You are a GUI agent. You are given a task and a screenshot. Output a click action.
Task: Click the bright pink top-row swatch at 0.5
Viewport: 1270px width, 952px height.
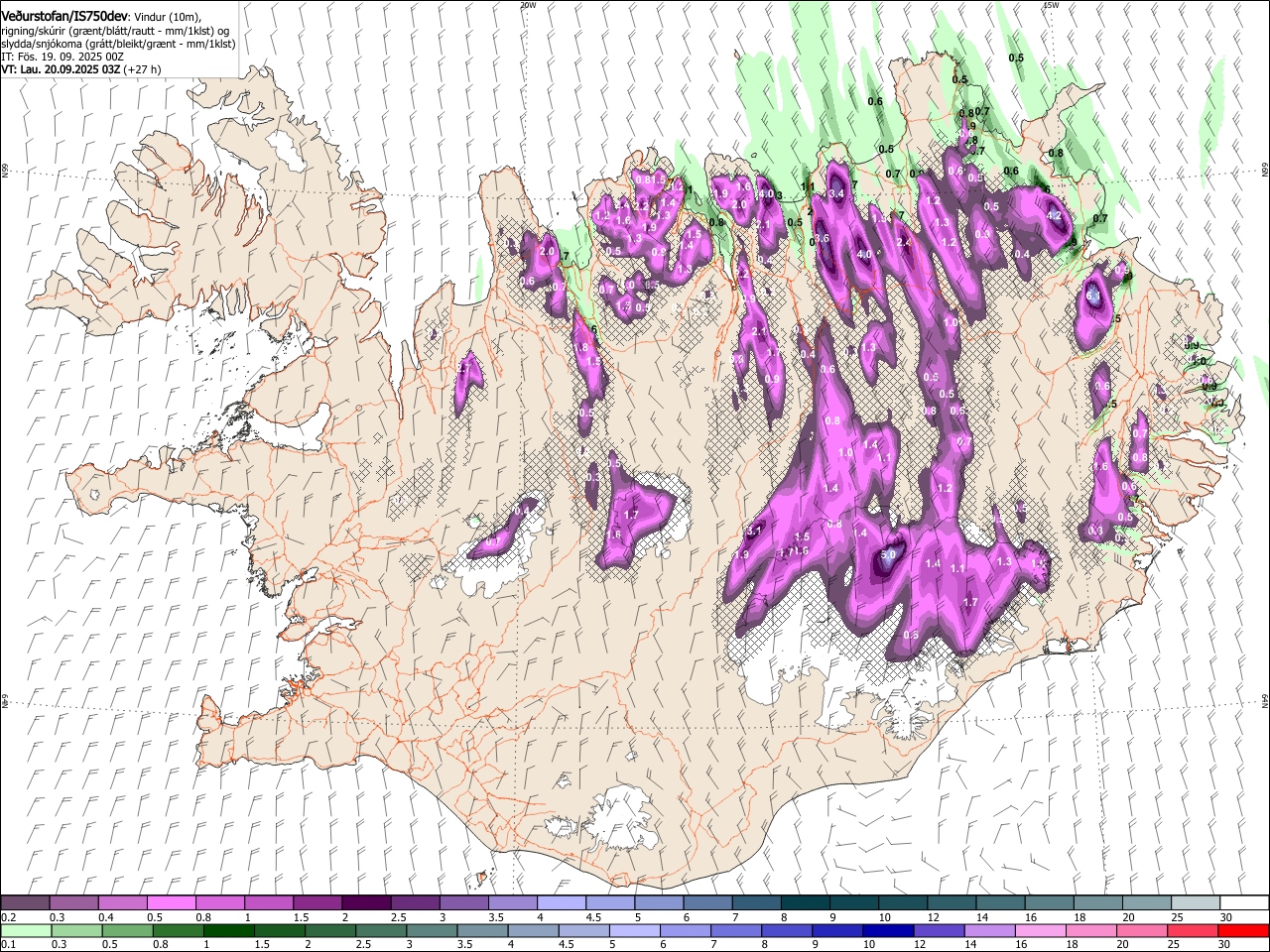171,902
